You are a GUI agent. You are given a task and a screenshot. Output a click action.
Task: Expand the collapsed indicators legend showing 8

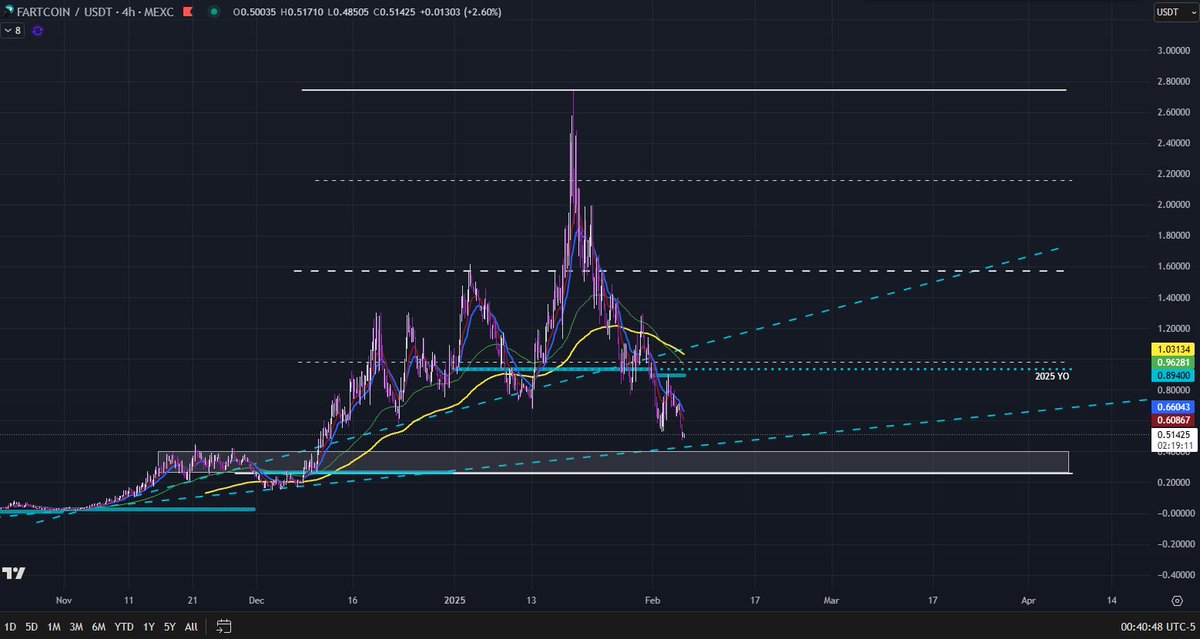click(13, 31)
